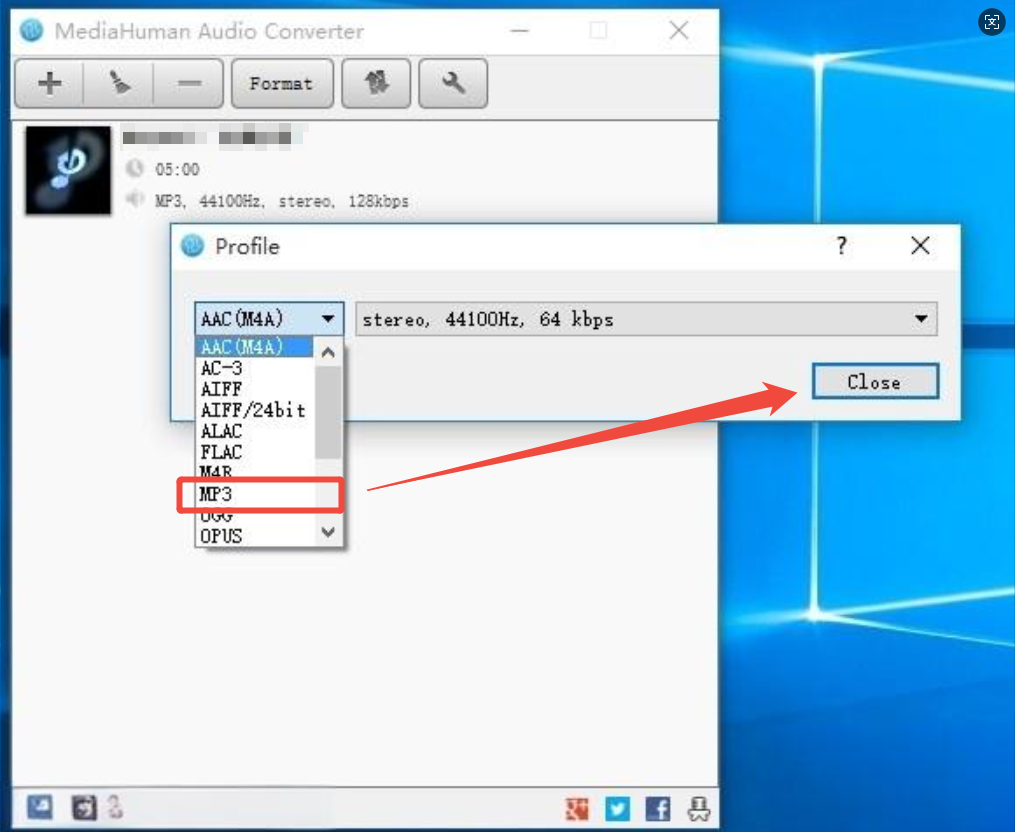
Task: Click the blue icon in the bottom-left status bar
Action: click(40, 807)
